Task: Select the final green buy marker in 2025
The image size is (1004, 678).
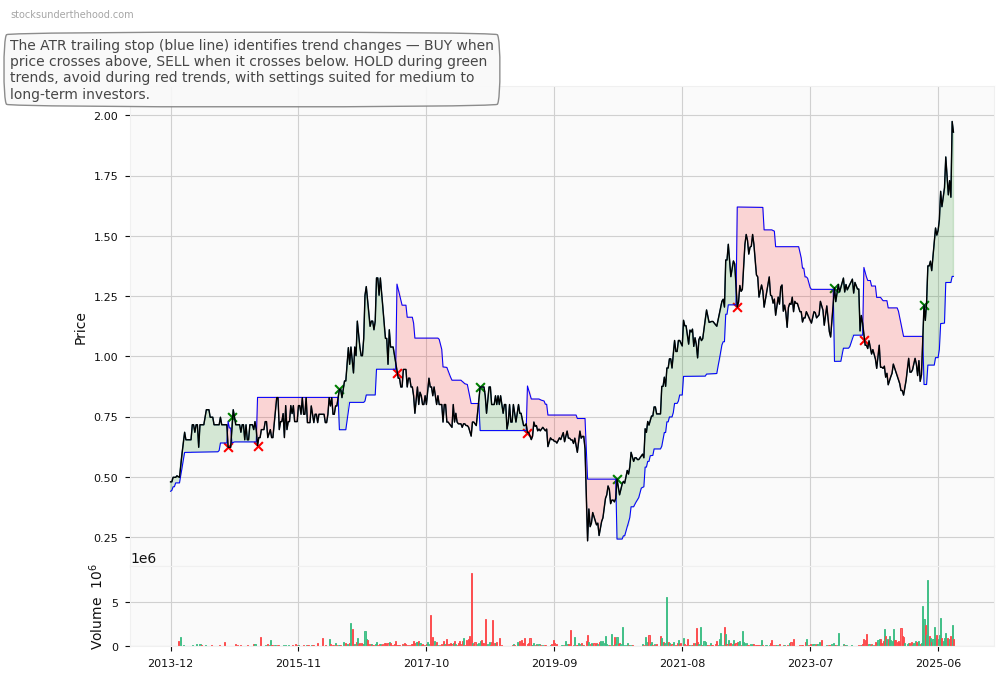Action: point(924,306)
